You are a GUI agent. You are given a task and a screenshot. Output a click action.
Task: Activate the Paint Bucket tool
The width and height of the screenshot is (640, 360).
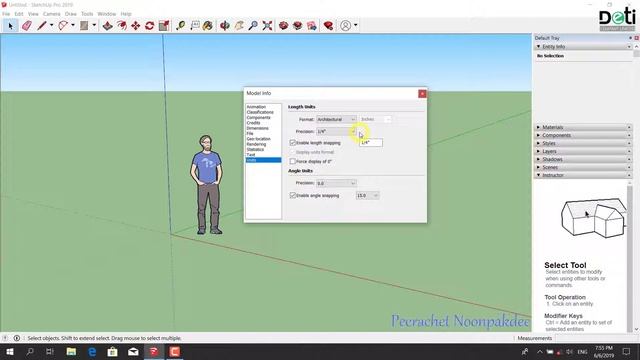(208, 26)
